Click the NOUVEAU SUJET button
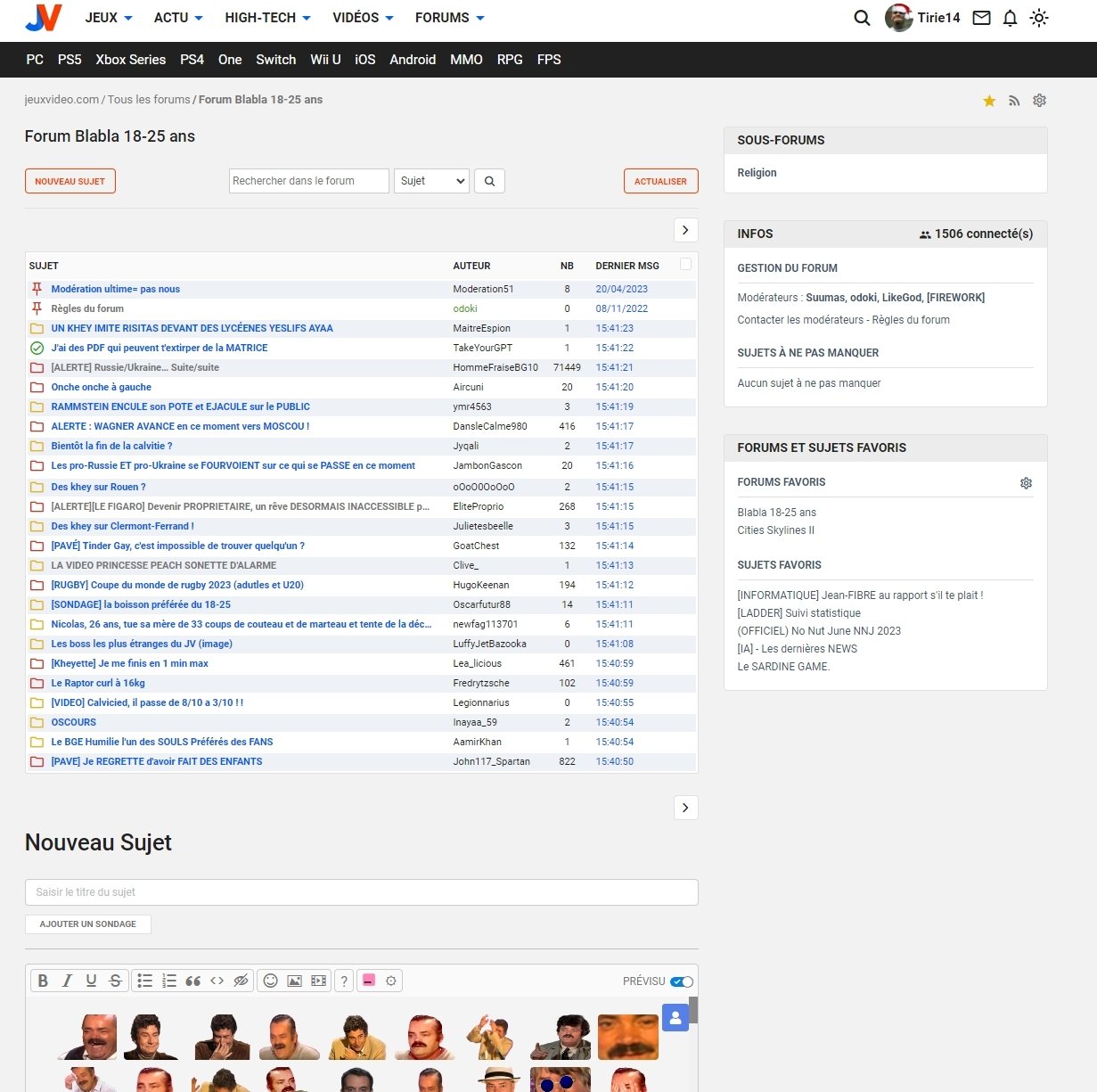Image resolution: width=1097 pixels, height=1092 pixels. (x=70, y=181)
